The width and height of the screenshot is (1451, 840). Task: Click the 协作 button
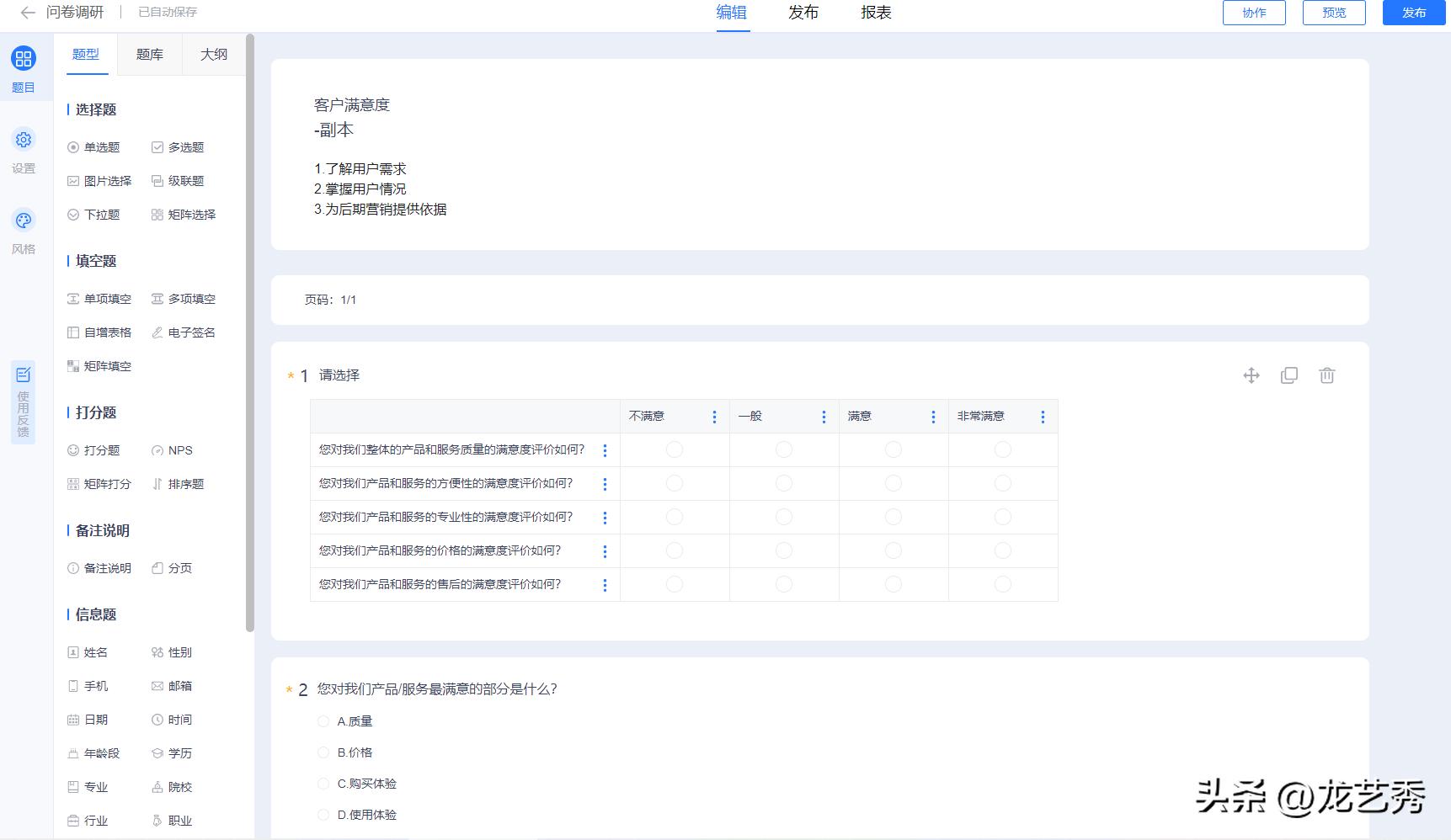coord(1253,13)
